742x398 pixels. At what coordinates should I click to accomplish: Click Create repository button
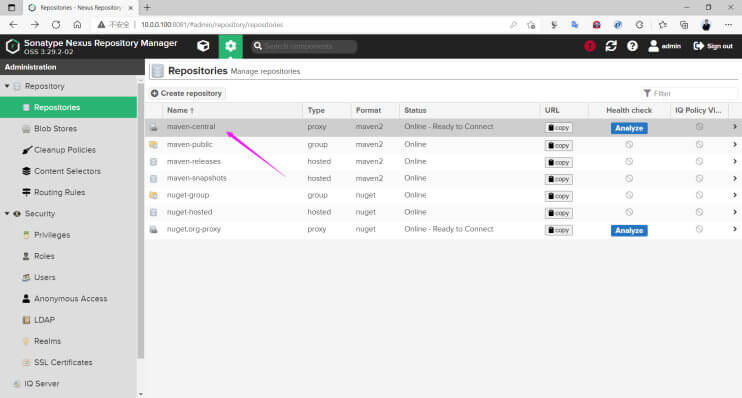click(x=186, y=93)
